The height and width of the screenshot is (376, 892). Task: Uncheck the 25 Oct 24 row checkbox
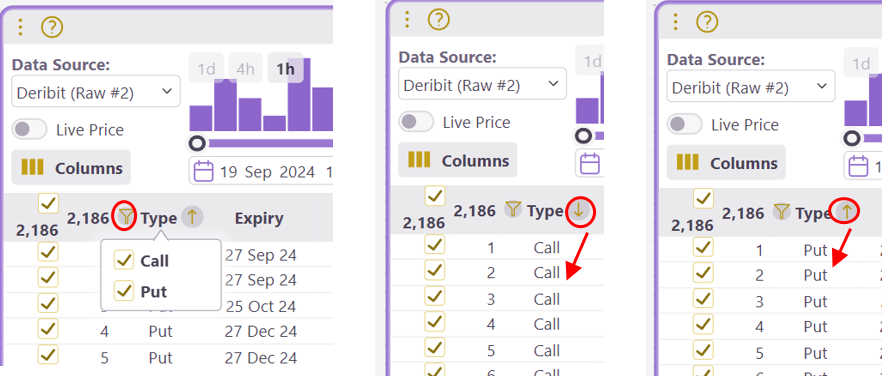point(48,304)
